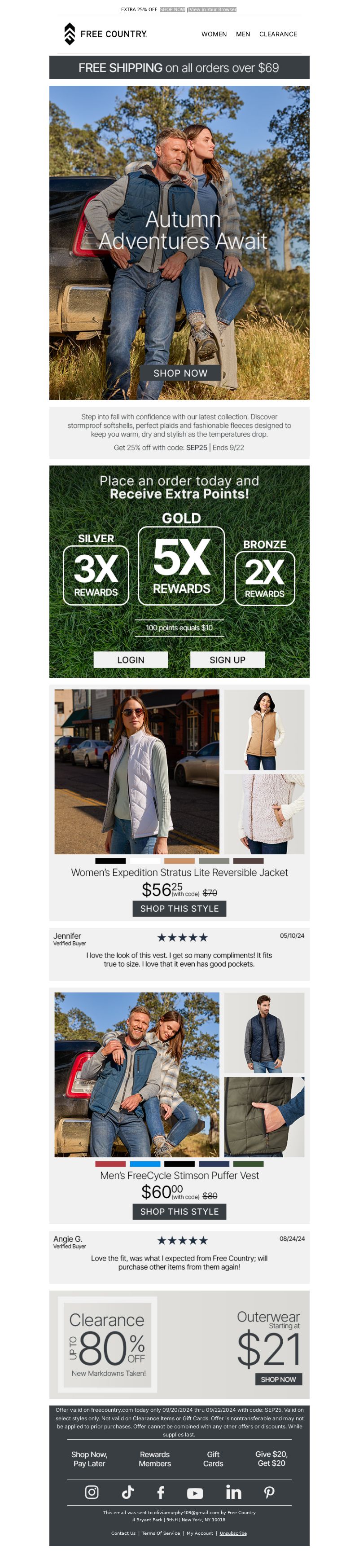This screenshot has height=1568, width=359.
Task: Click the LOGIN rewards button
Action: pyautogui.click(x=131, y=659)
